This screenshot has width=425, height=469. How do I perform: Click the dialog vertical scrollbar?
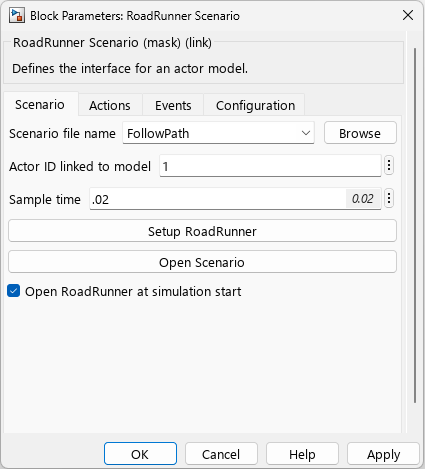coord(415,225)
